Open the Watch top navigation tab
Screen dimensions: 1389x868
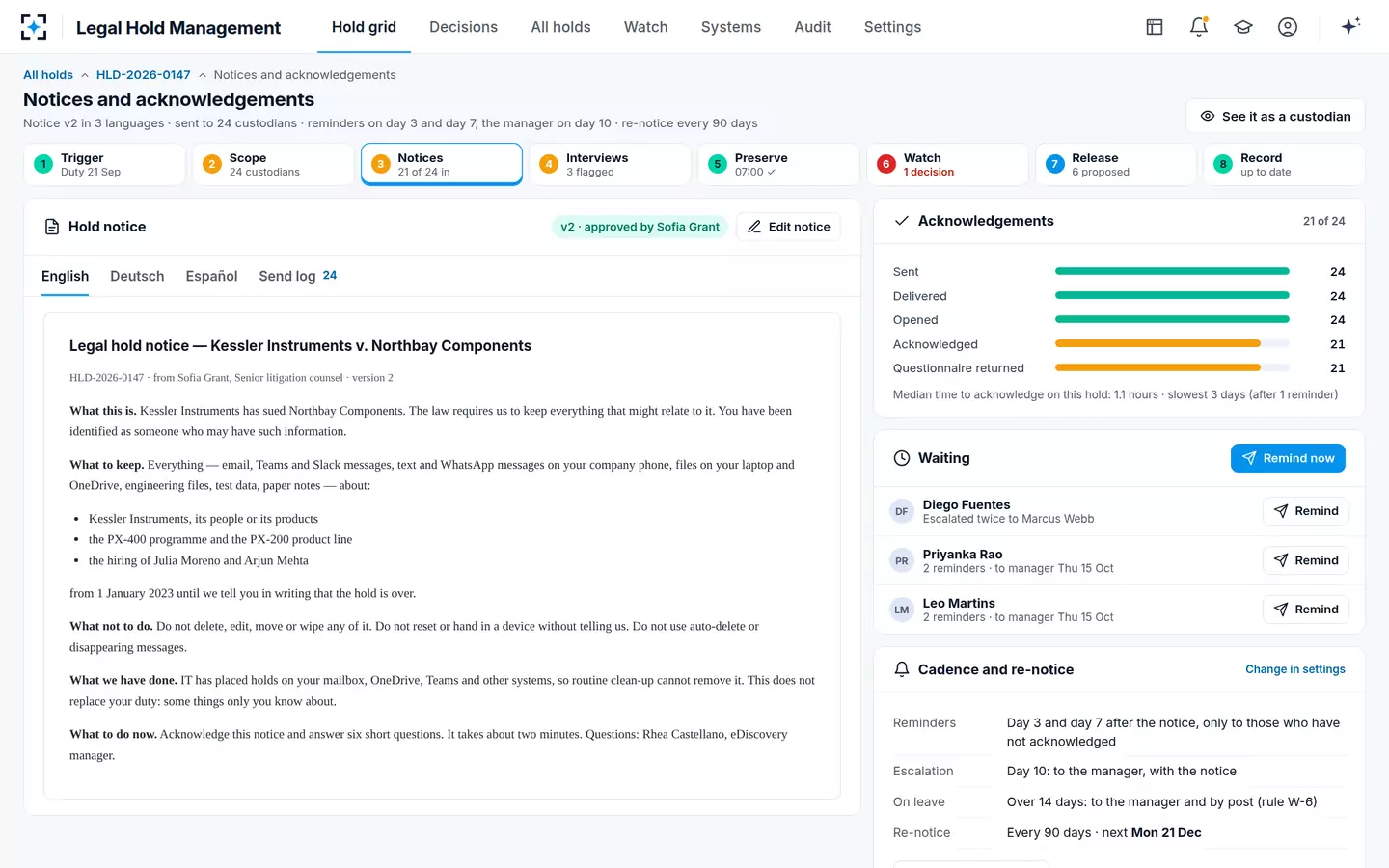(x=645, y=27)
